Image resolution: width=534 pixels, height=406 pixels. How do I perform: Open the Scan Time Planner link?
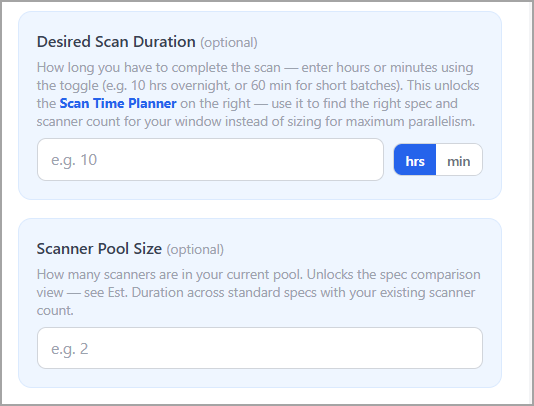(118, 104)
